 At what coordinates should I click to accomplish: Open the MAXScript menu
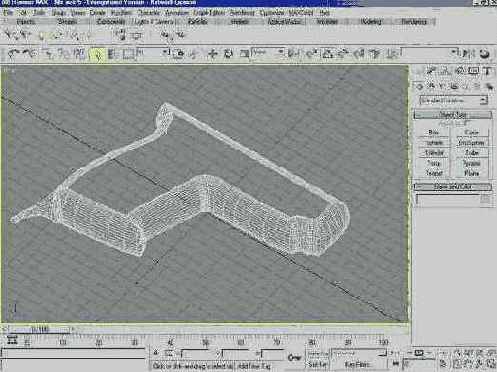(301, 13)
